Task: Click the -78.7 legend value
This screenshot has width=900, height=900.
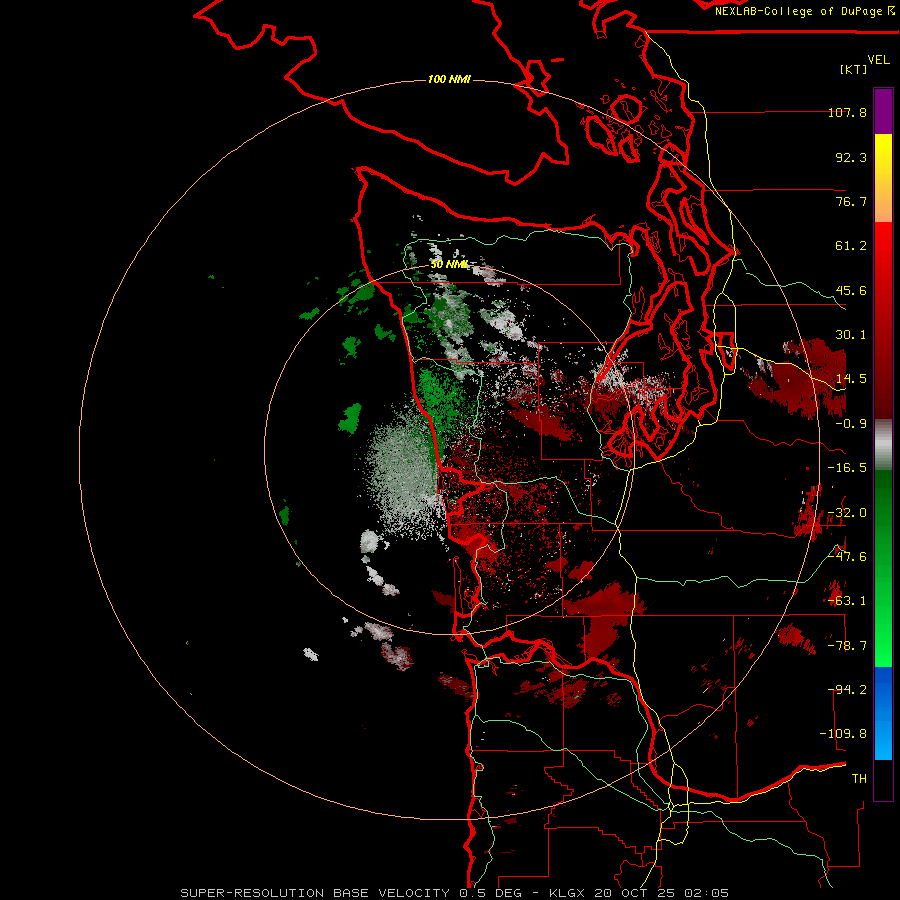Action: (847, 646)
